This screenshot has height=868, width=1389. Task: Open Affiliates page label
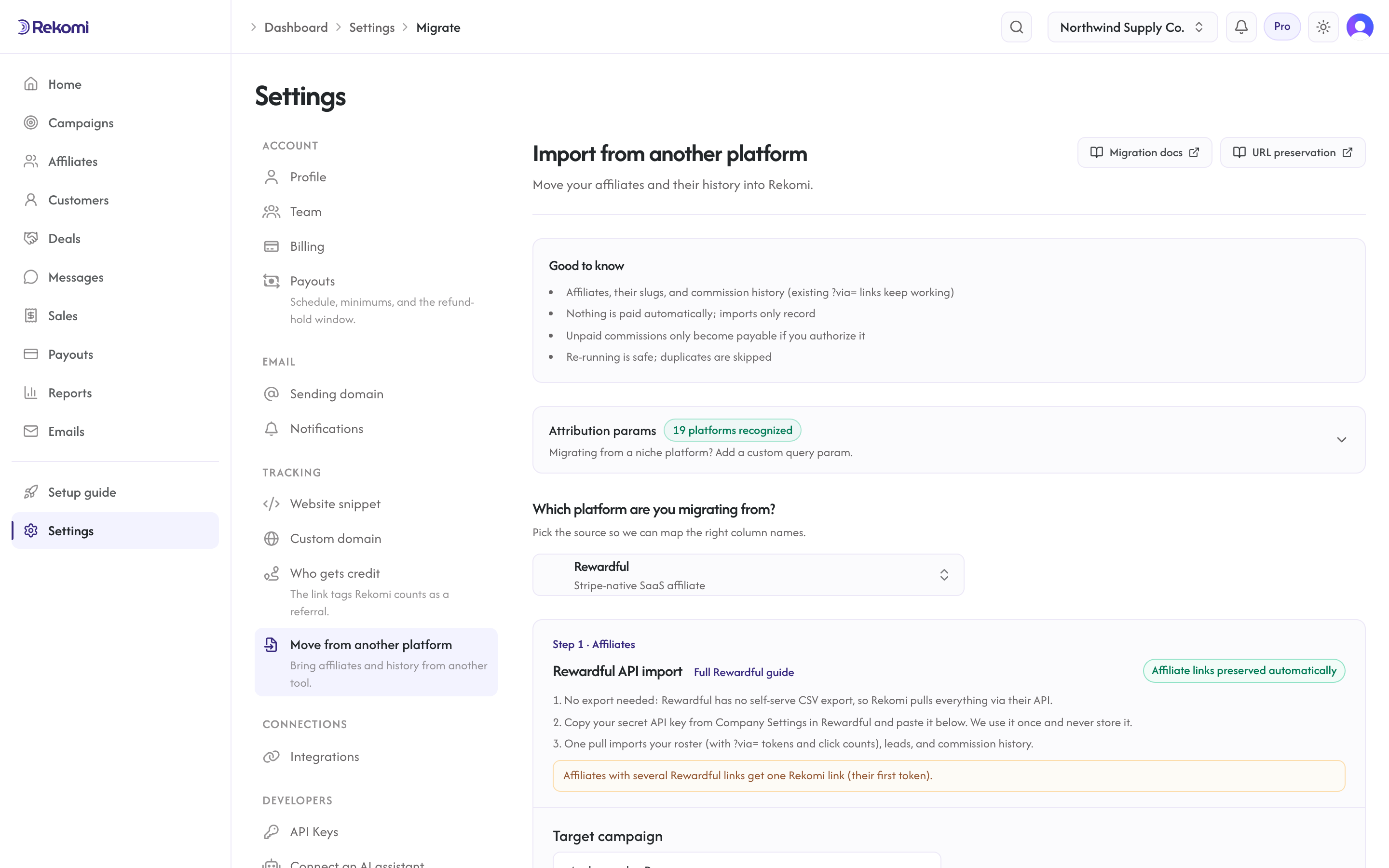pyautogui.click(x=73, y=162)
